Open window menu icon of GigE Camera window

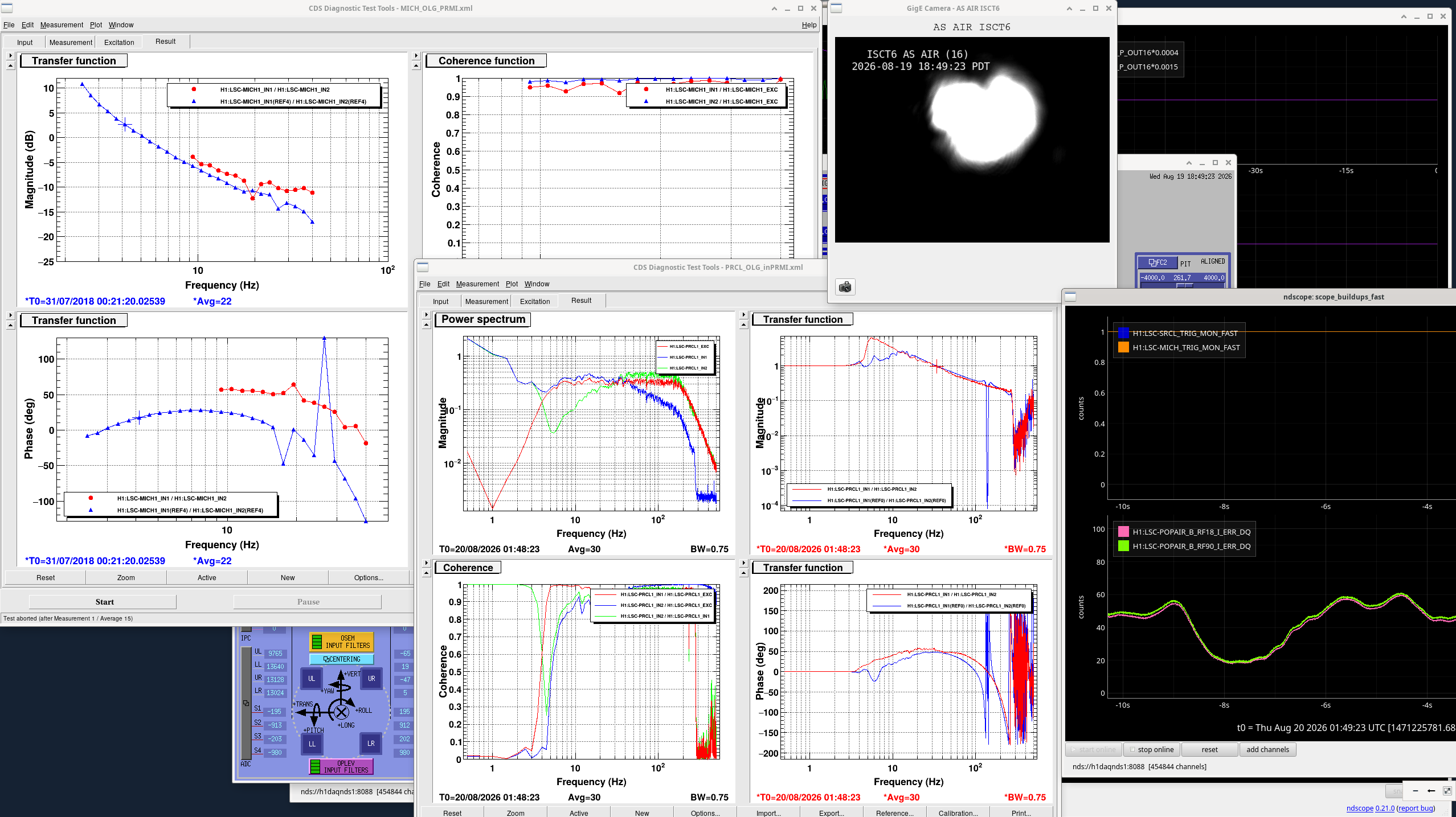pyautogui.click(x=836, y=8)
